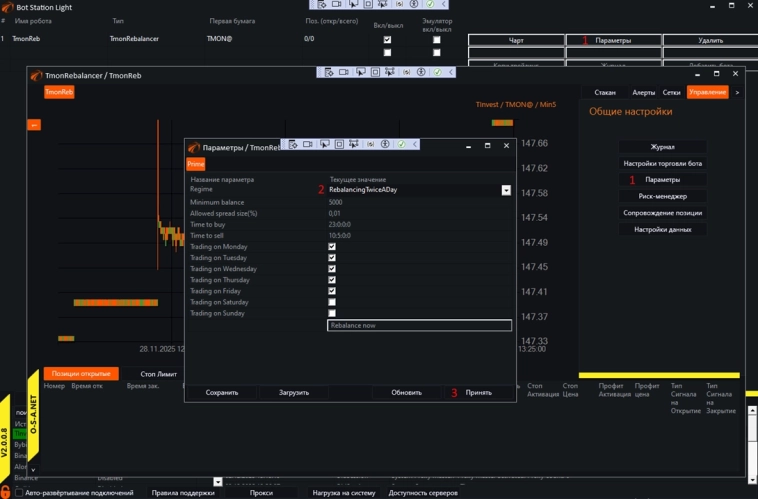Expand the O-S-A.NET side panel chevron

pos(32,467)
